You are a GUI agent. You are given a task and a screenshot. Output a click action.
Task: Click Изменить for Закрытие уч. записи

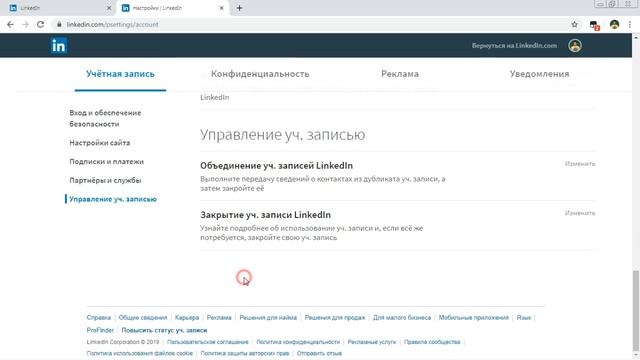click(580, 213)
